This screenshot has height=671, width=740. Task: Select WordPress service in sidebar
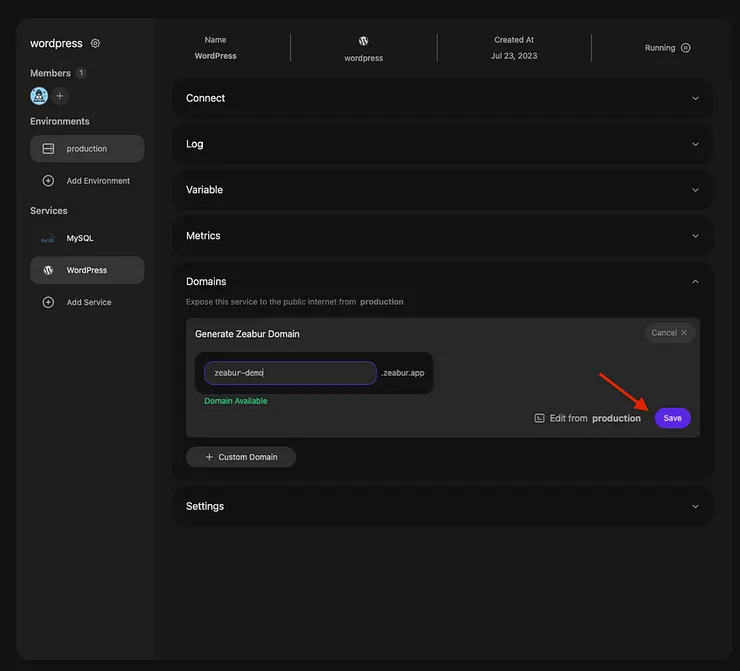pyautogui.click(x=87, y=270)
